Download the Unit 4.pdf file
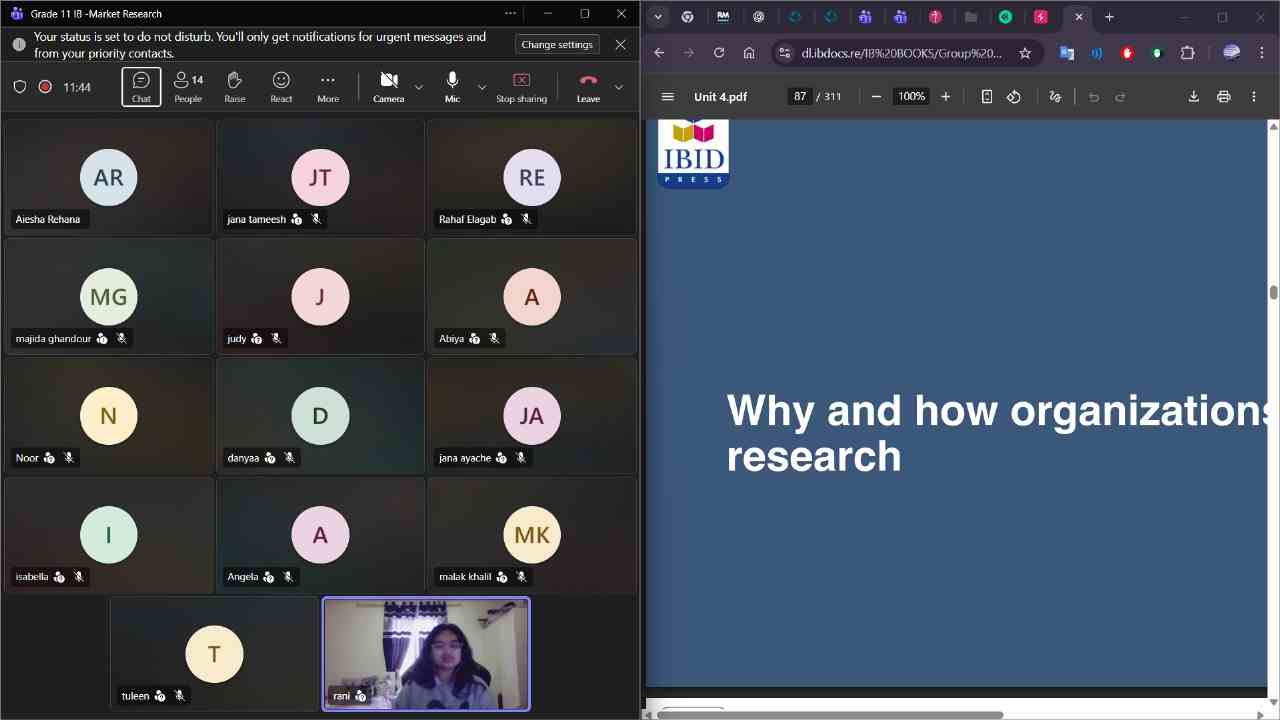 [1193, 97]
